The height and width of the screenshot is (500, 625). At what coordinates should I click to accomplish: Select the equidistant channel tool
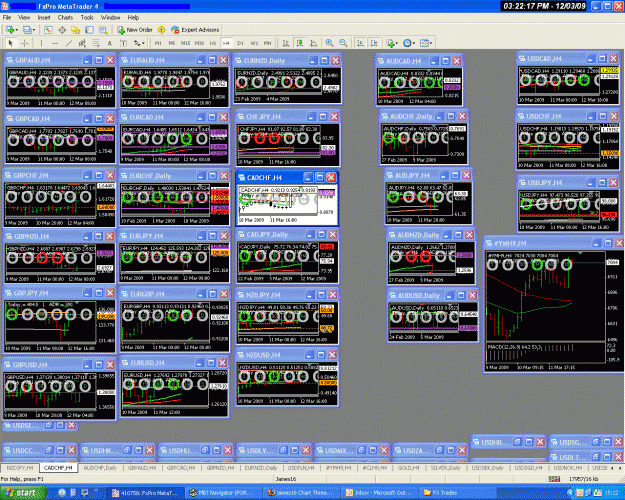point(82,43)
